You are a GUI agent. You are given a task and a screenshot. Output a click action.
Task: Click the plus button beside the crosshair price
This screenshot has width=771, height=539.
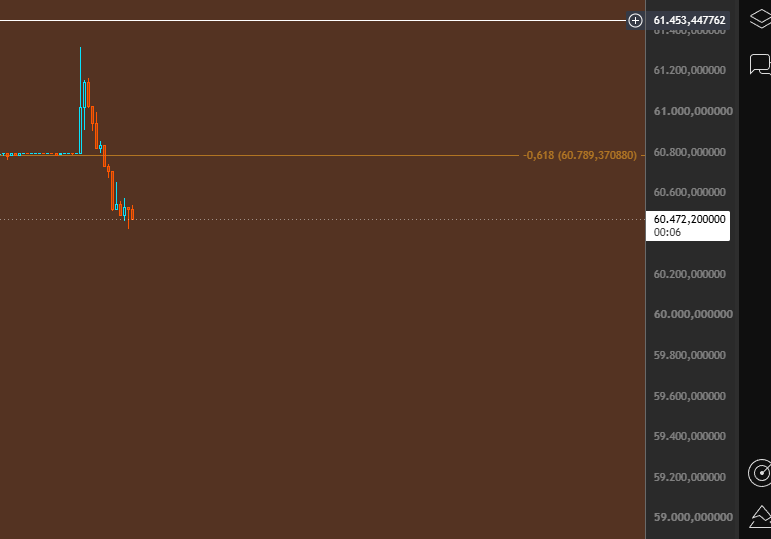[635, 21]
